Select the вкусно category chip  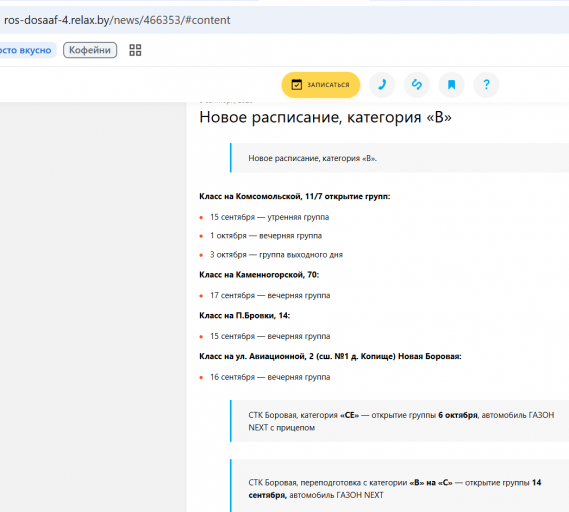click(x=25, y=50)
